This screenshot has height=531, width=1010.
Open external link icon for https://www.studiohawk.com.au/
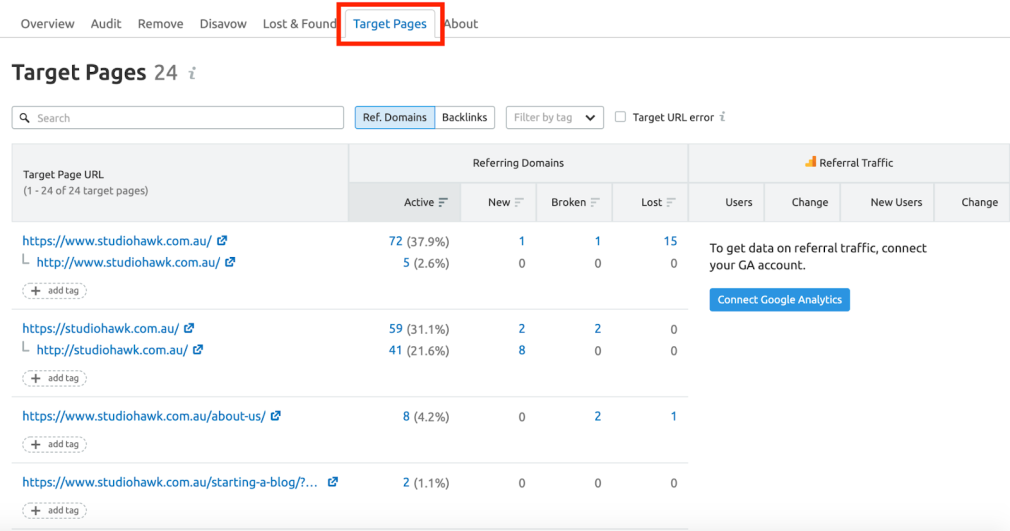pyautogui.click(x=222, y=240)
